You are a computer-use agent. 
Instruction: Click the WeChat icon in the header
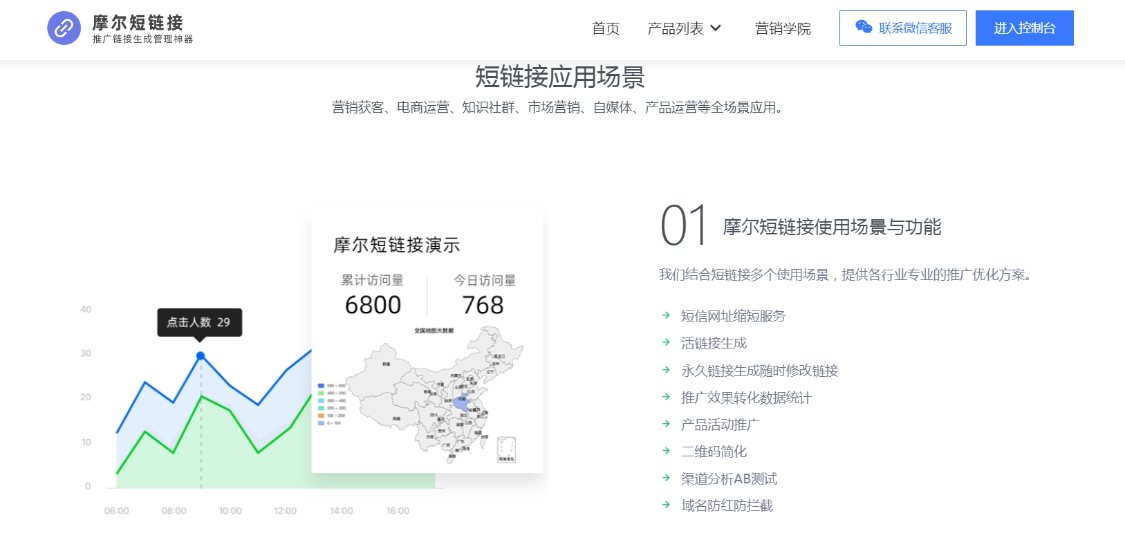coord(863,28)
